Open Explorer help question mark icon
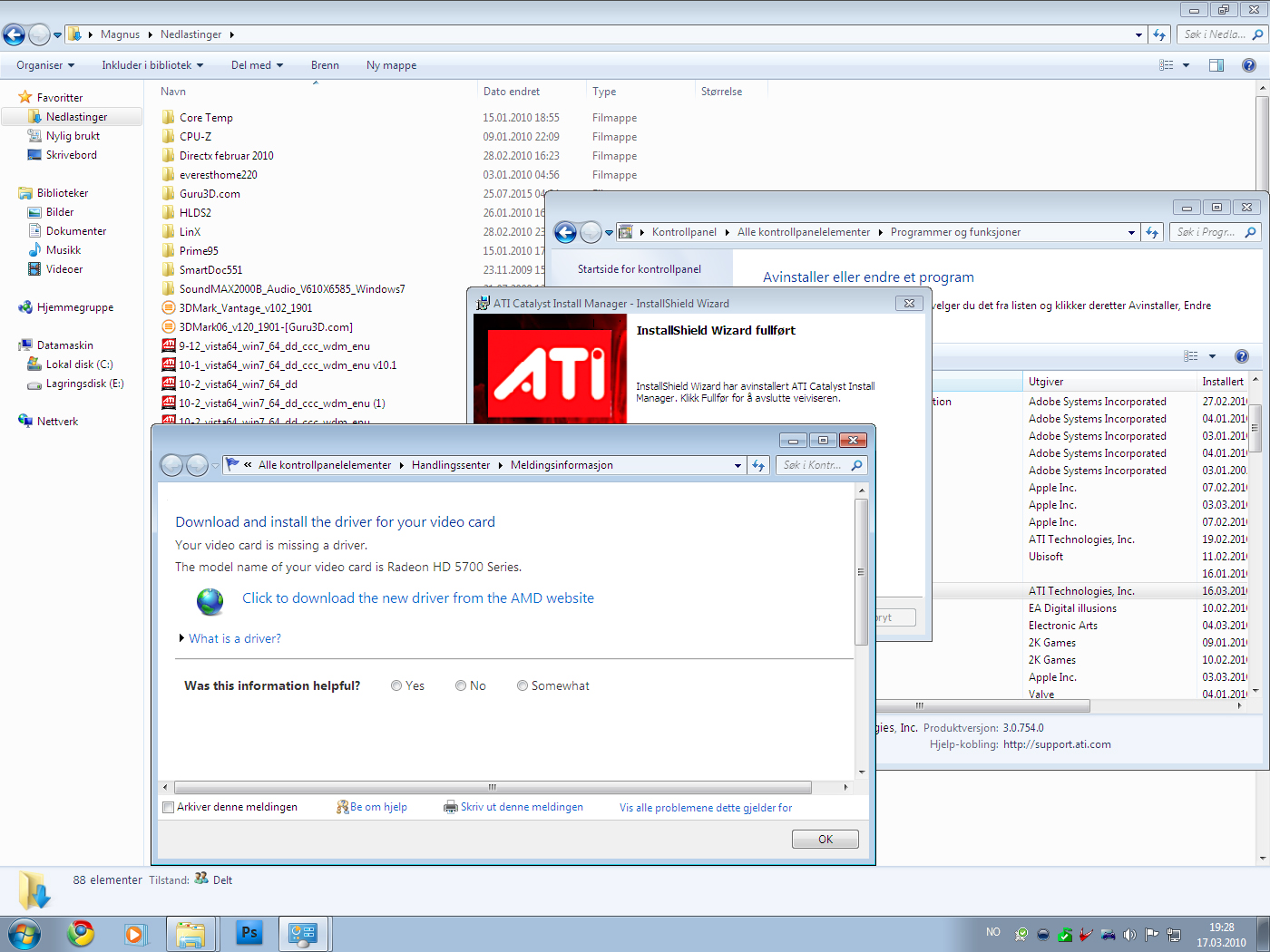This screenshot has width=1270, height=952. pyautogui.click(x=1249, y=65)
